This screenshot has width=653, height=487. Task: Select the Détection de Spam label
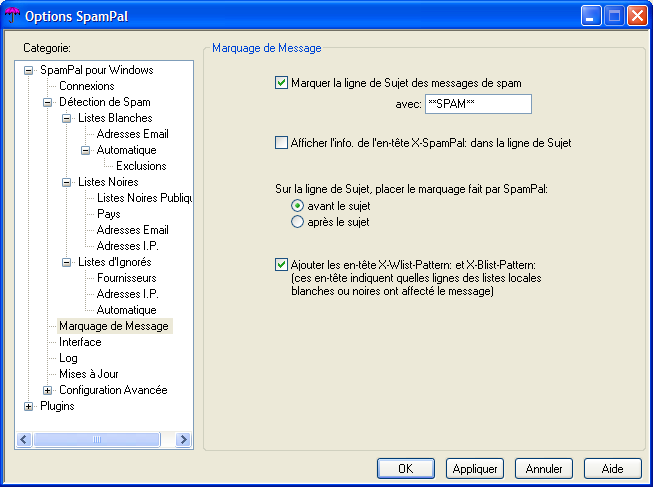pyautogui.click(x=105, y=102)
